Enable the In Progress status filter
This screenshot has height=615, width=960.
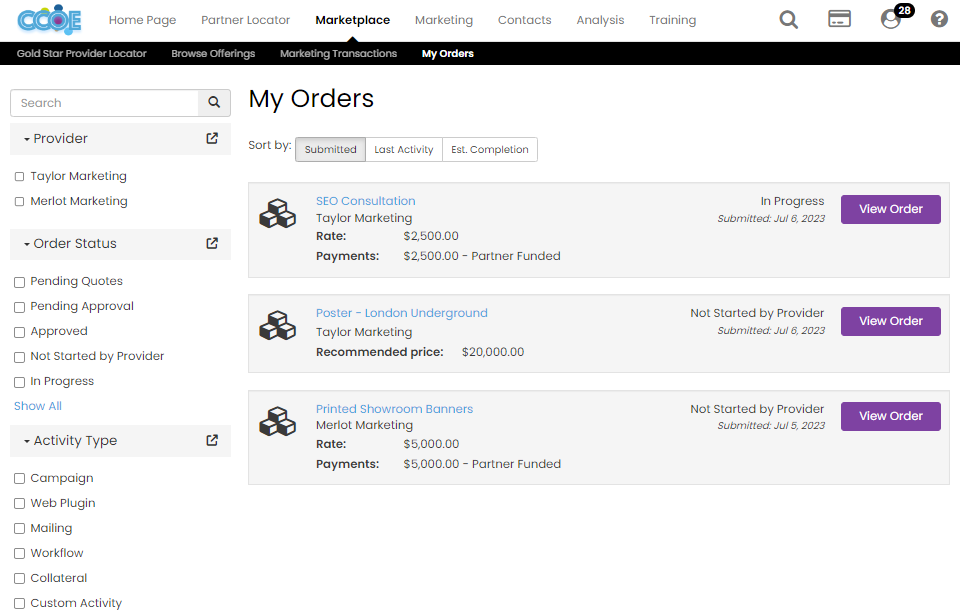point(18,381)
